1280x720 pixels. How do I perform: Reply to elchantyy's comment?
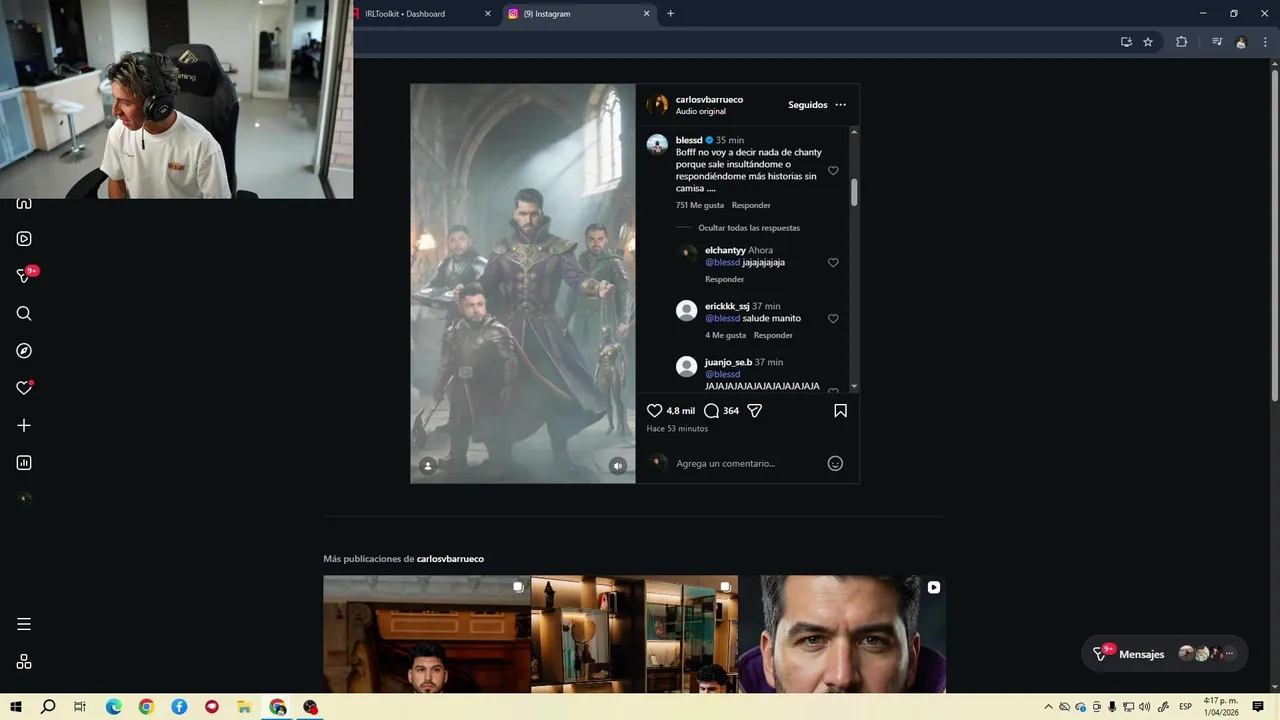724,279
